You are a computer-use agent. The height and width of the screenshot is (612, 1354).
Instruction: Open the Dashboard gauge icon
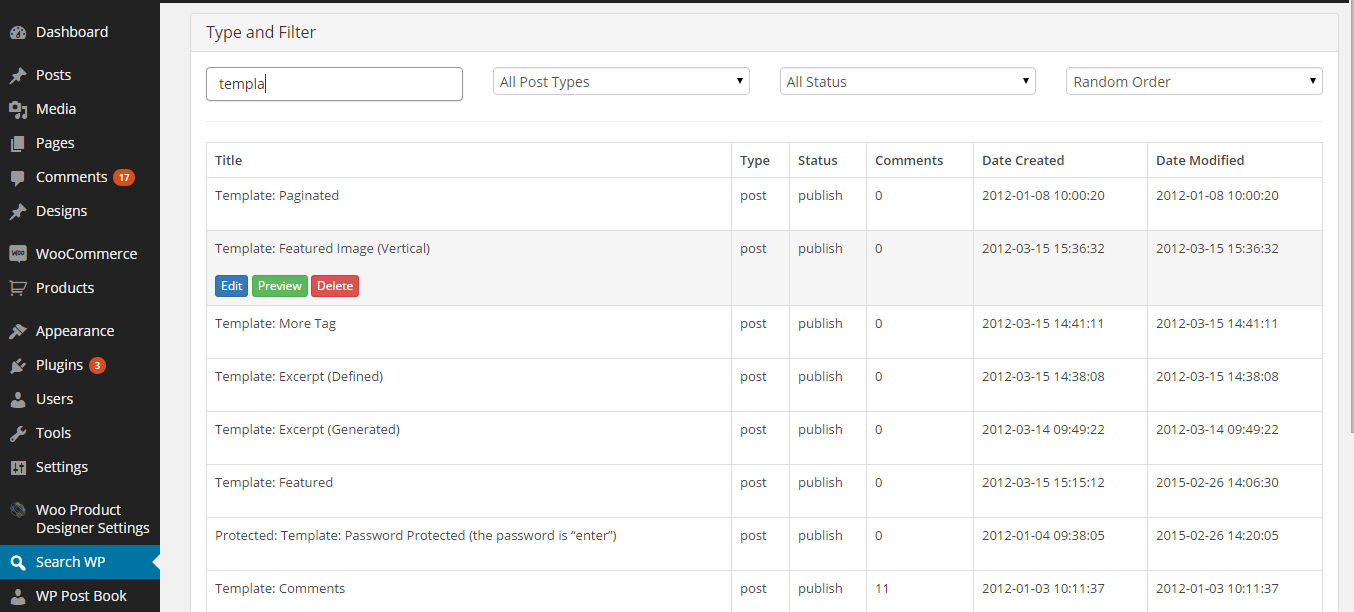[x=18, y=32]
